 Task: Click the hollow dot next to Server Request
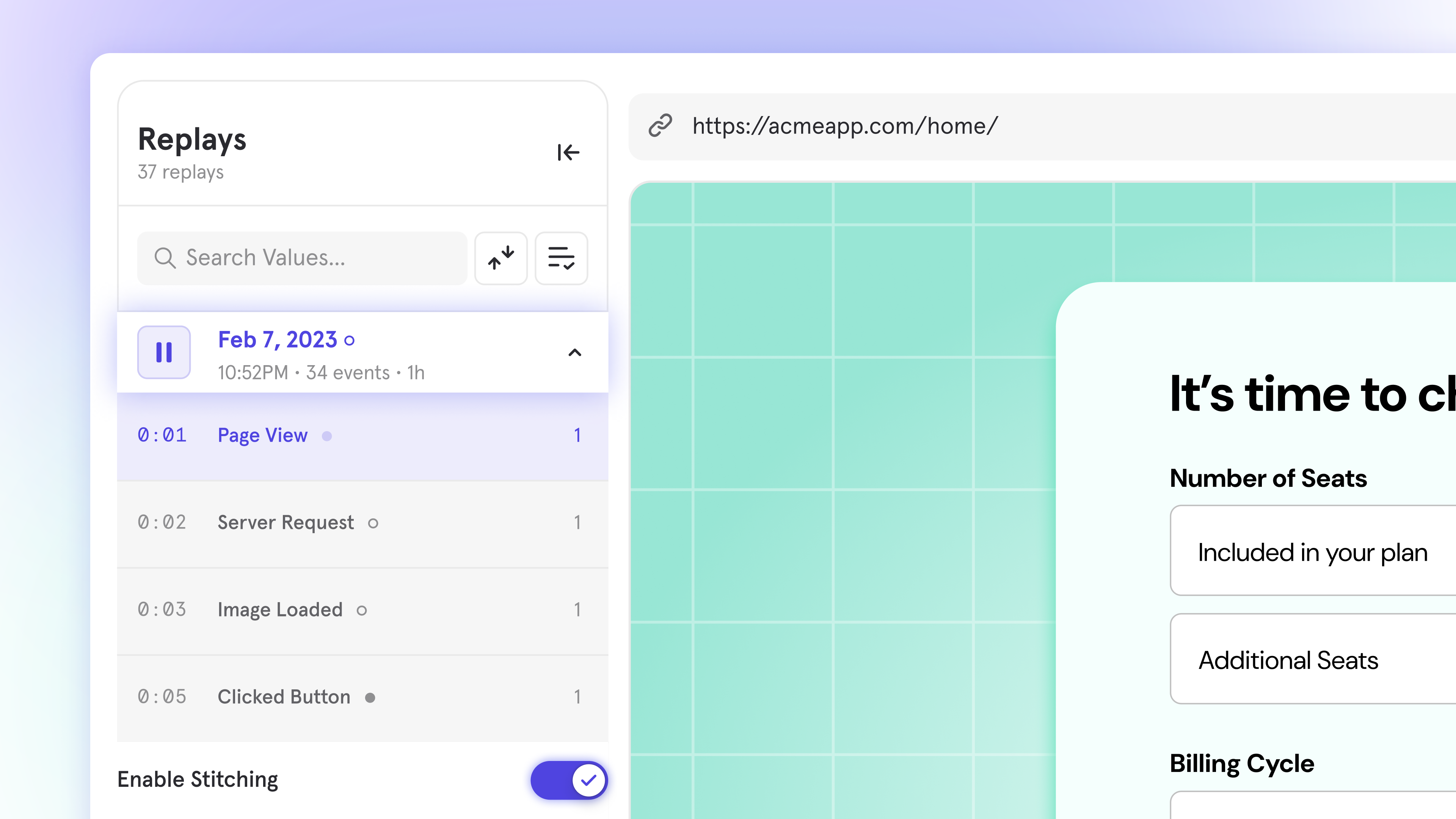tap(373, 523)
